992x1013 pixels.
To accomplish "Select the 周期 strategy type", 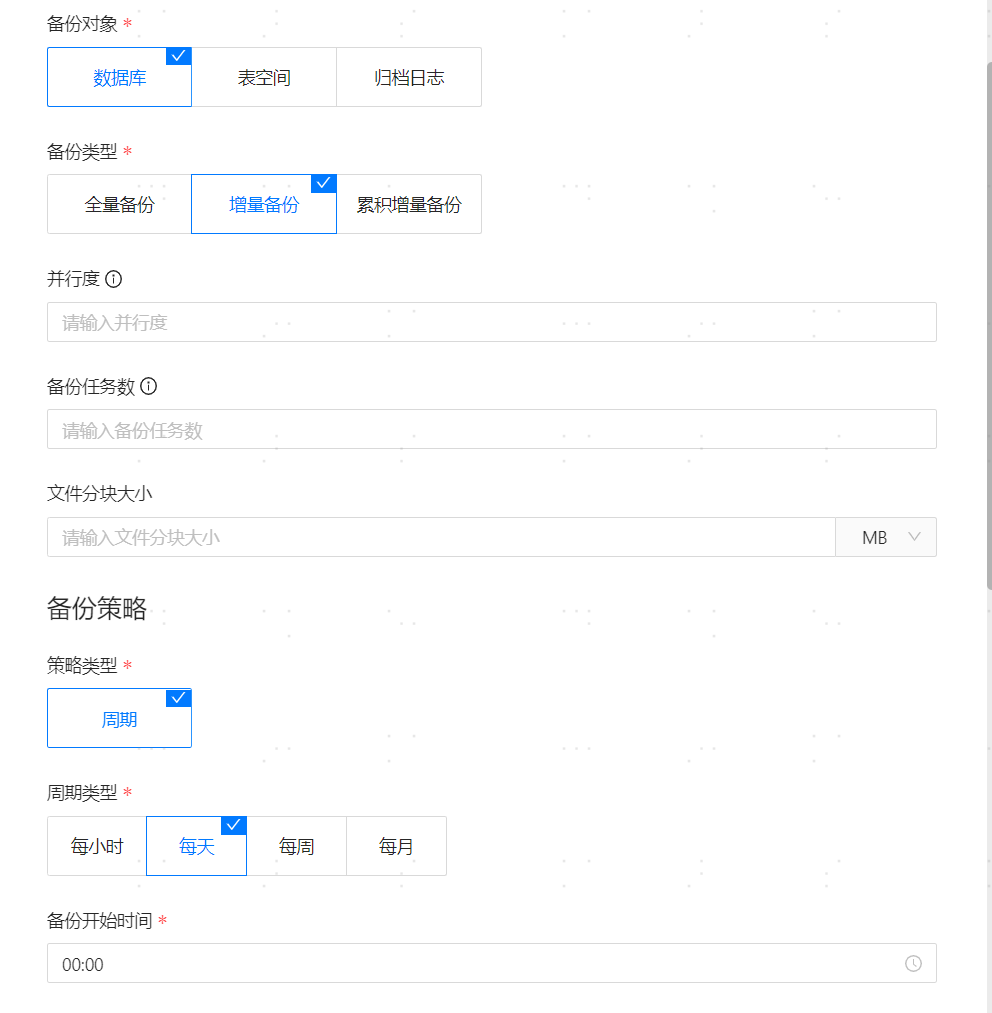I will coord(119,719).
